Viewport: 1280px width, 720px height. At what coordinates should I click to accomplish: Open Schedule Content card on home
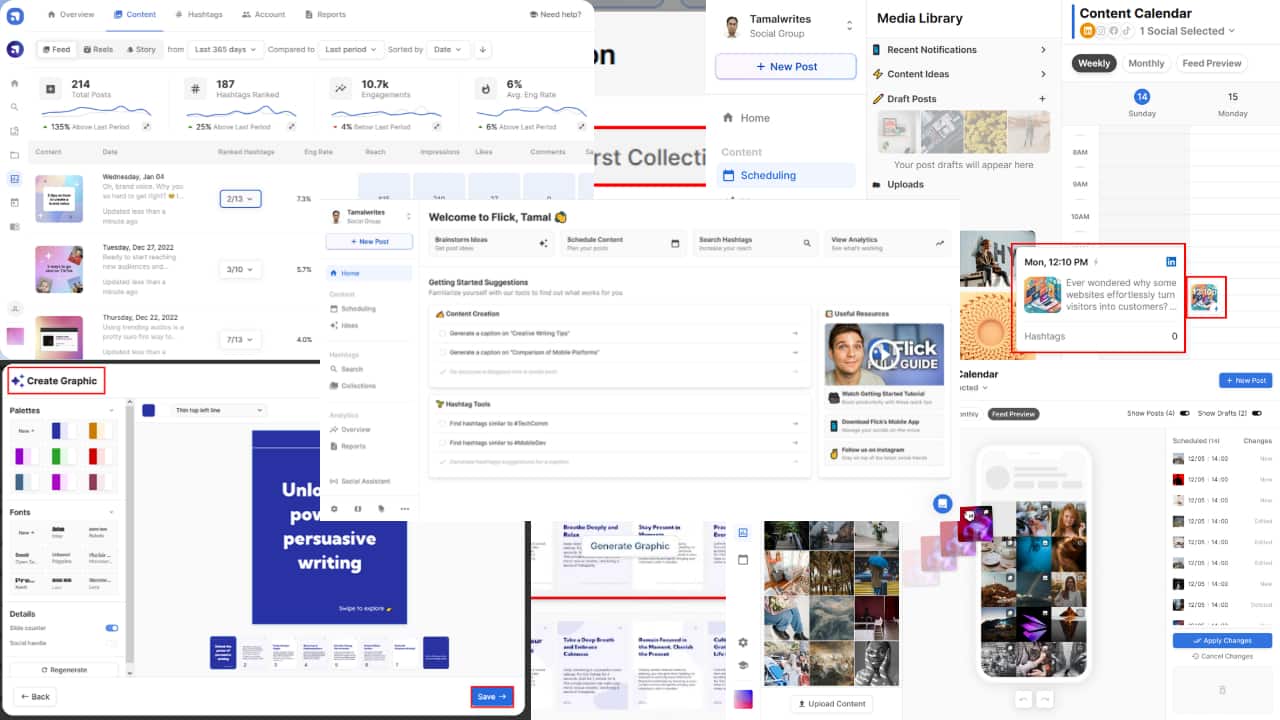[x=623, y=243]
